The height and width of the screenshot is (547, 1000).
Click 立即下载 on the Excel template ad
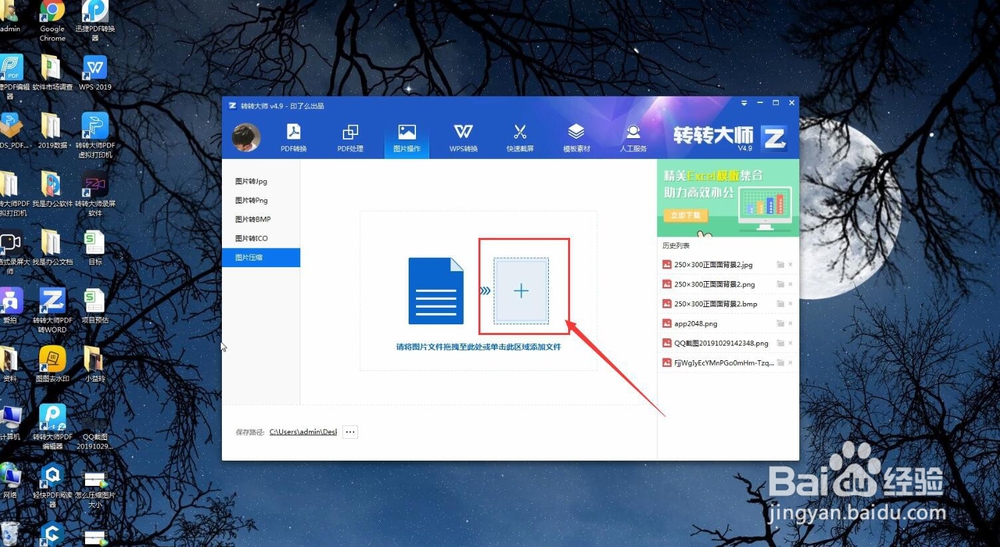(685, 215)
